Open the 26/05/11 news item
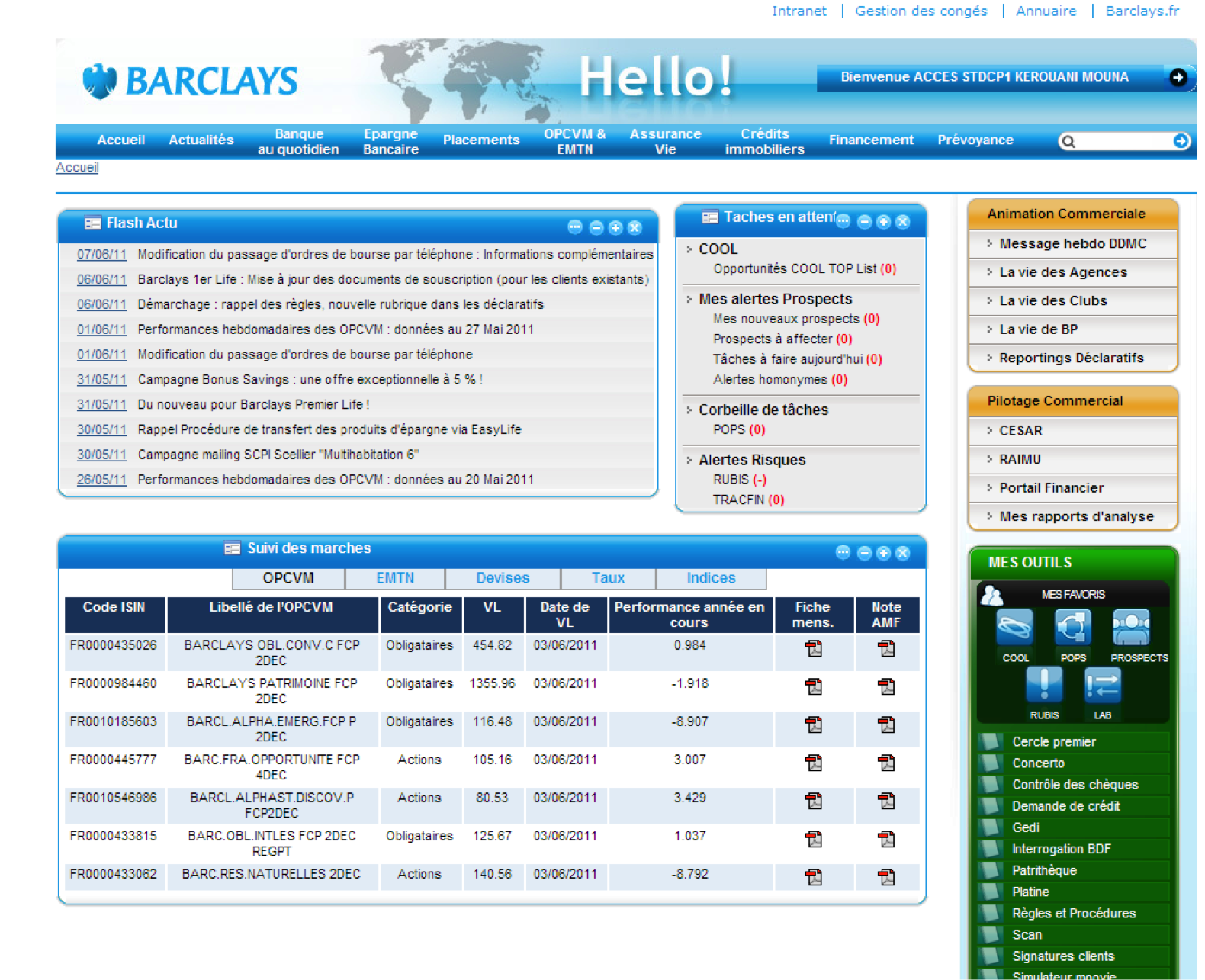This screenshot has width=1205, height=980. click(x=101, y=480)
